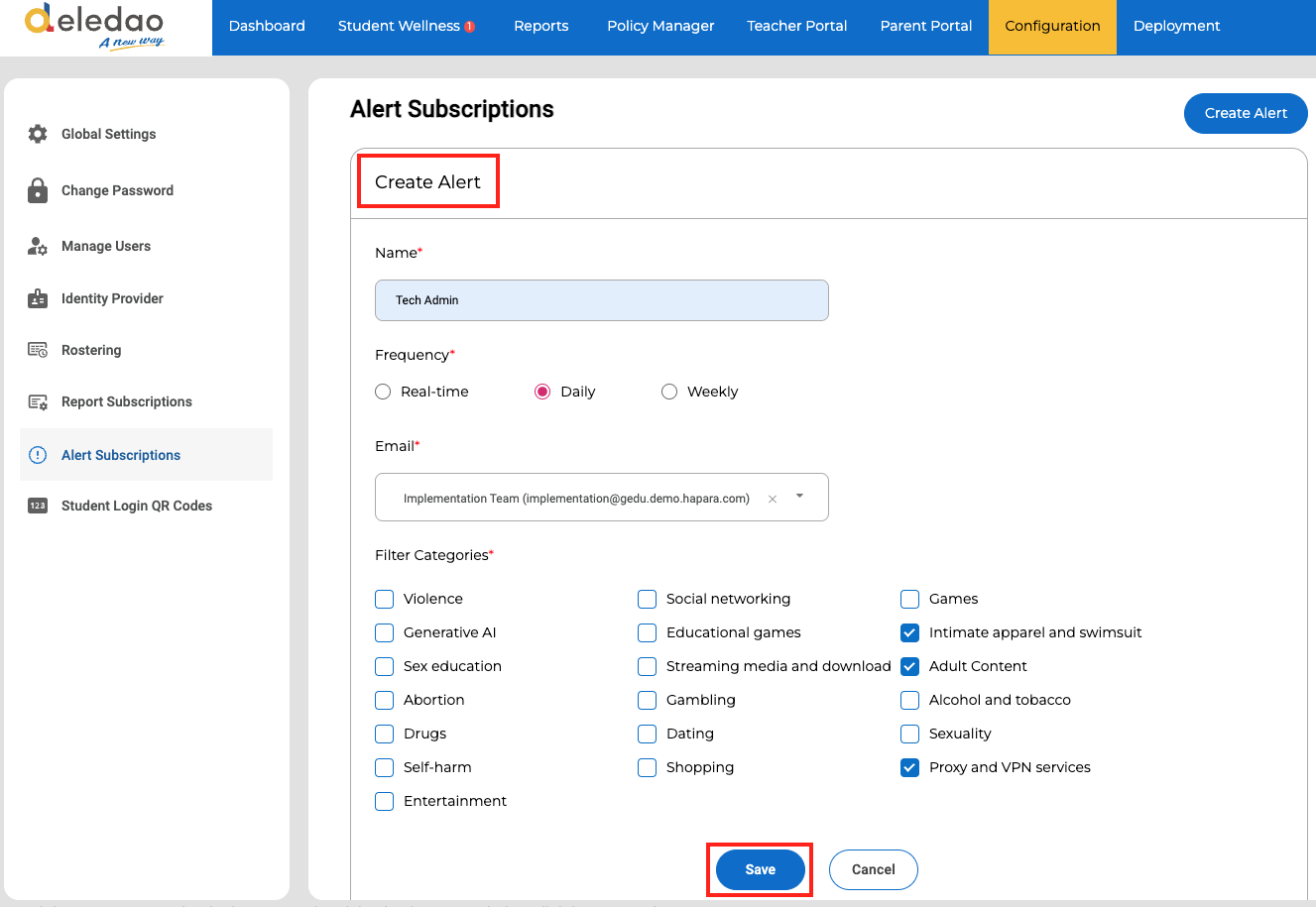Click the Create Alert button
The image size is (1316, 907).
[x=1246, y=113]
